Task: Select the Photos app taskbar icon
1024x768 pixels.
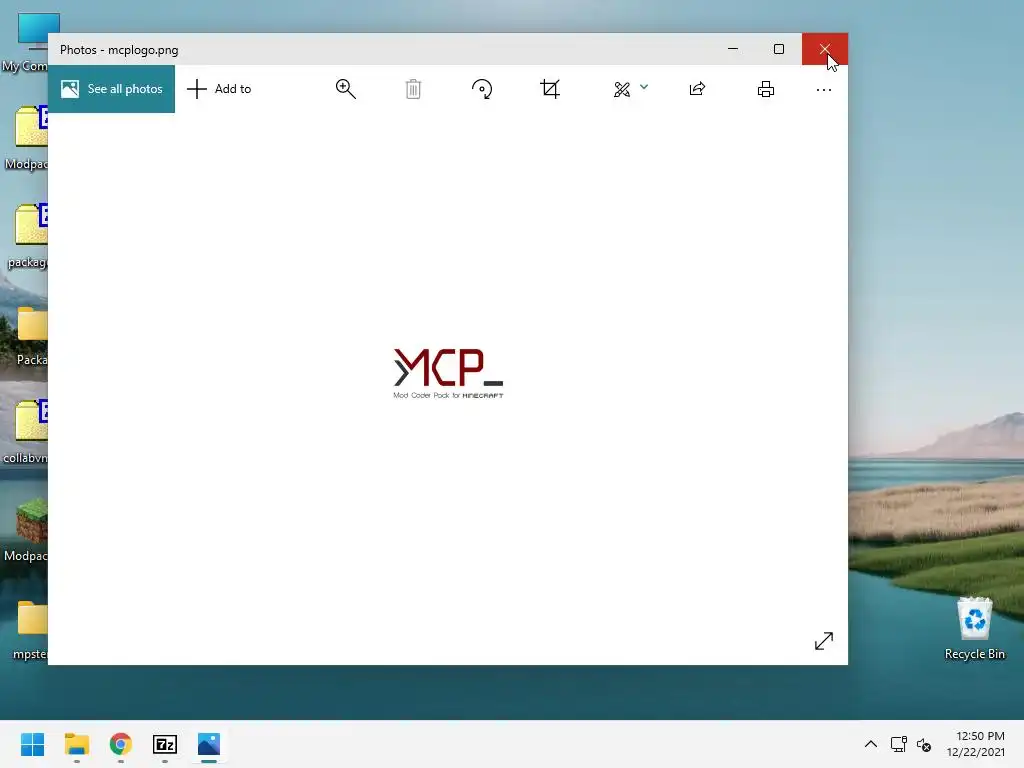Action: pyautogui.click(x=209, y=744)
